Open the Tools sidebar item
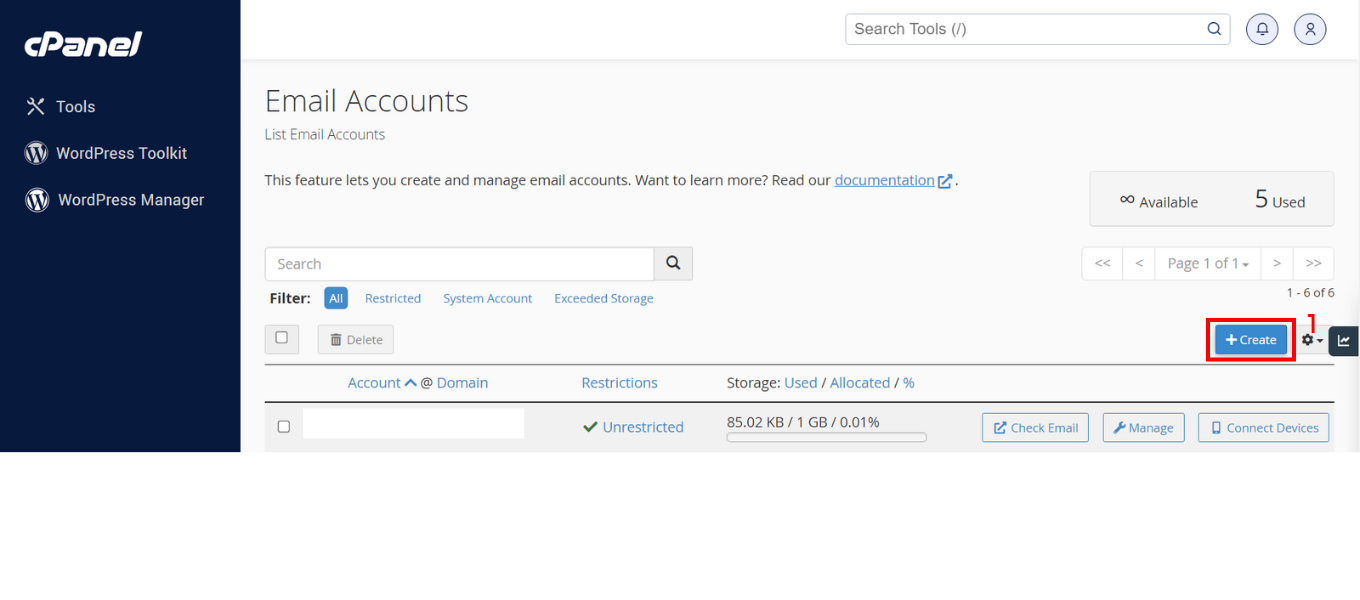 (x=75, y=107)
